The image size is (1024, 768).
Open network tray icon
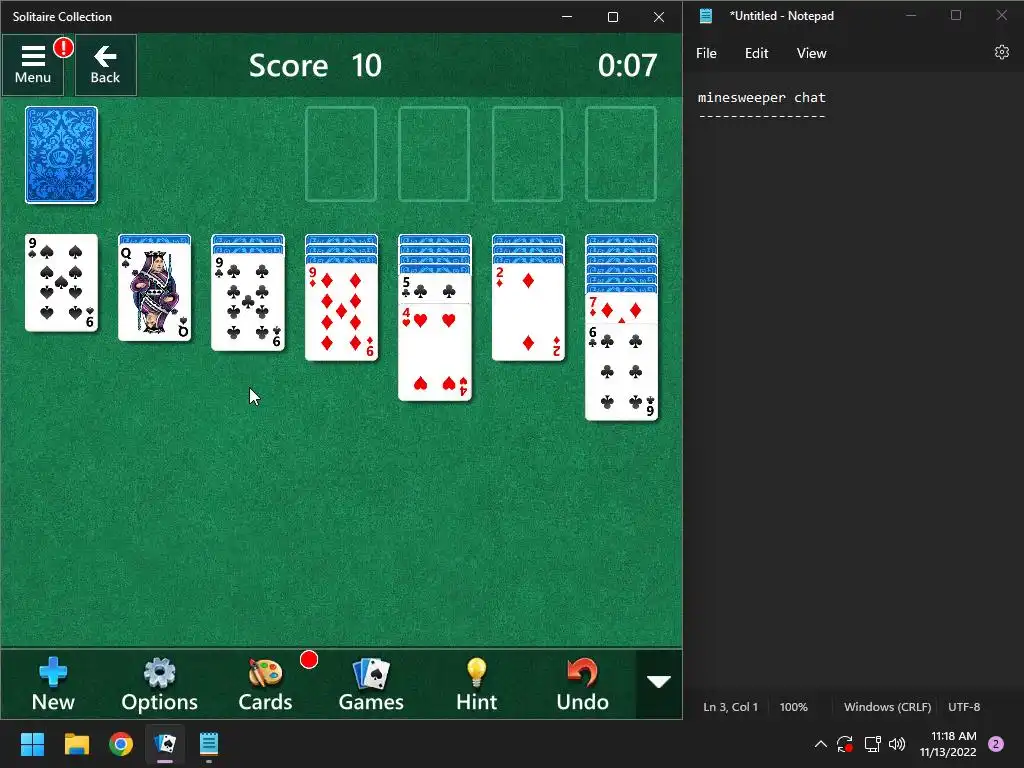872,744
